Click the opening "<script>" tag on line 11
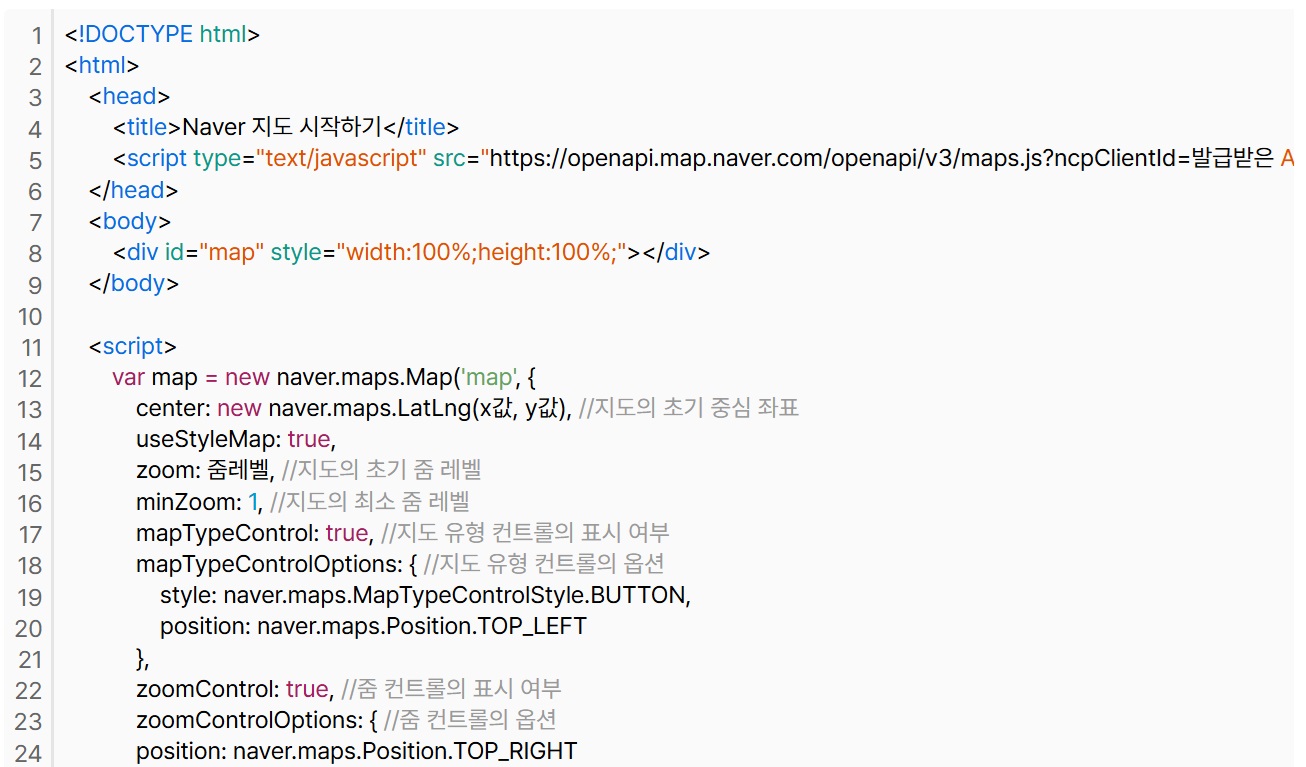Viewport: 1306px width, 767px height. tap(133, 346)
